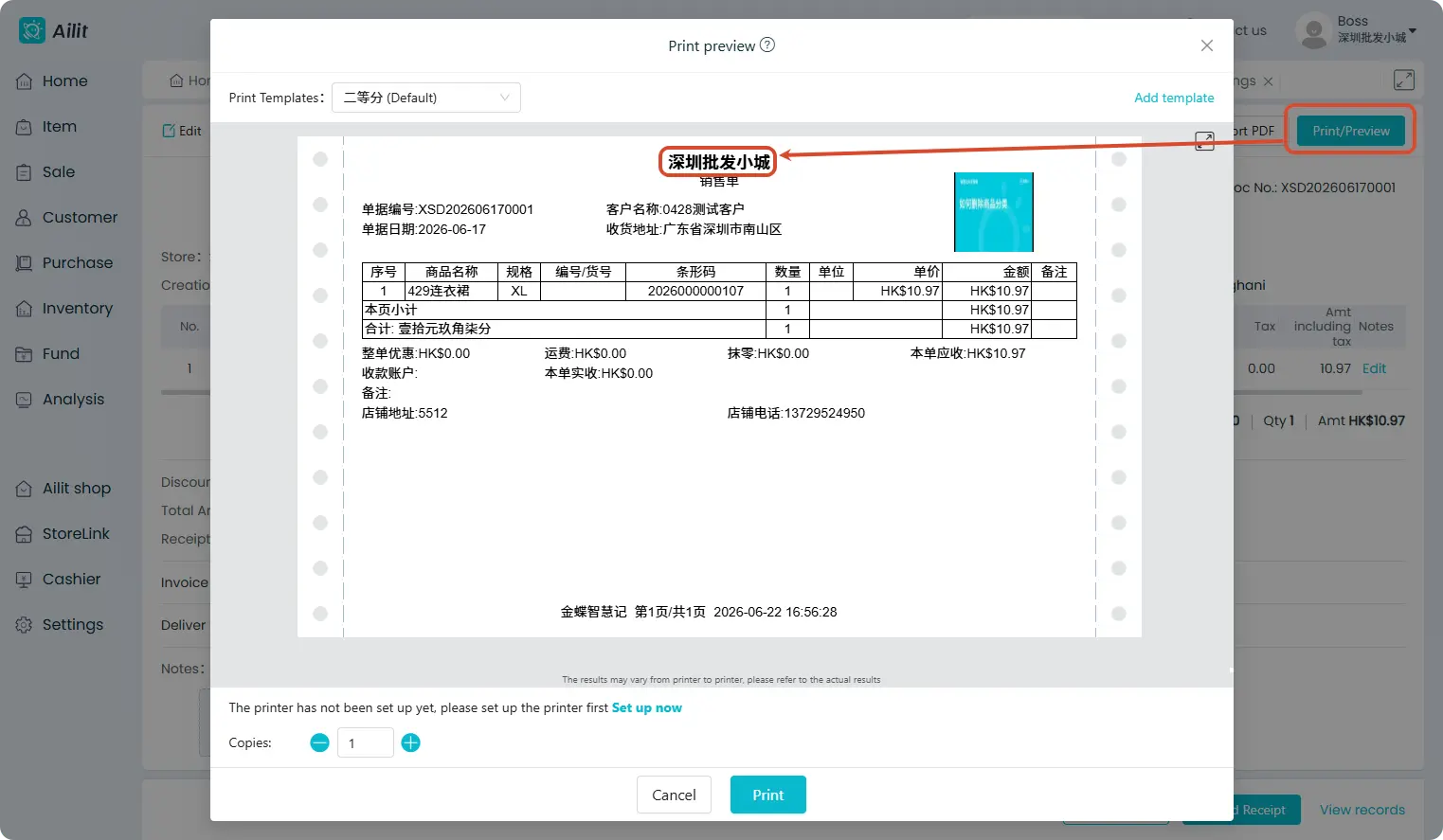
Task: Click the Ailit logo icon
Action: click(32, 30)
